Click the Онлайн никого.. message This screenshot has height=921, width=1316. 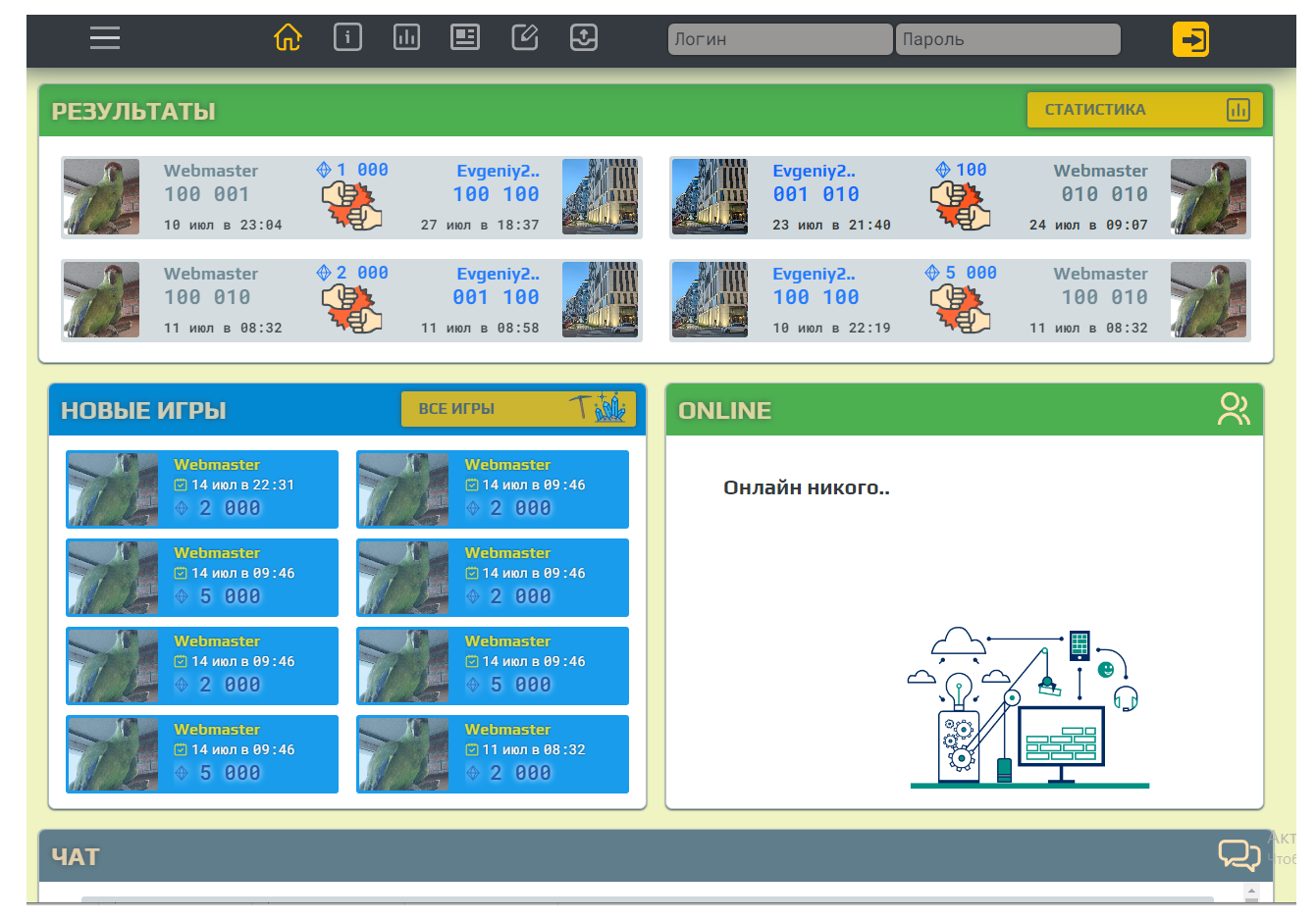(x=807, y=487)
